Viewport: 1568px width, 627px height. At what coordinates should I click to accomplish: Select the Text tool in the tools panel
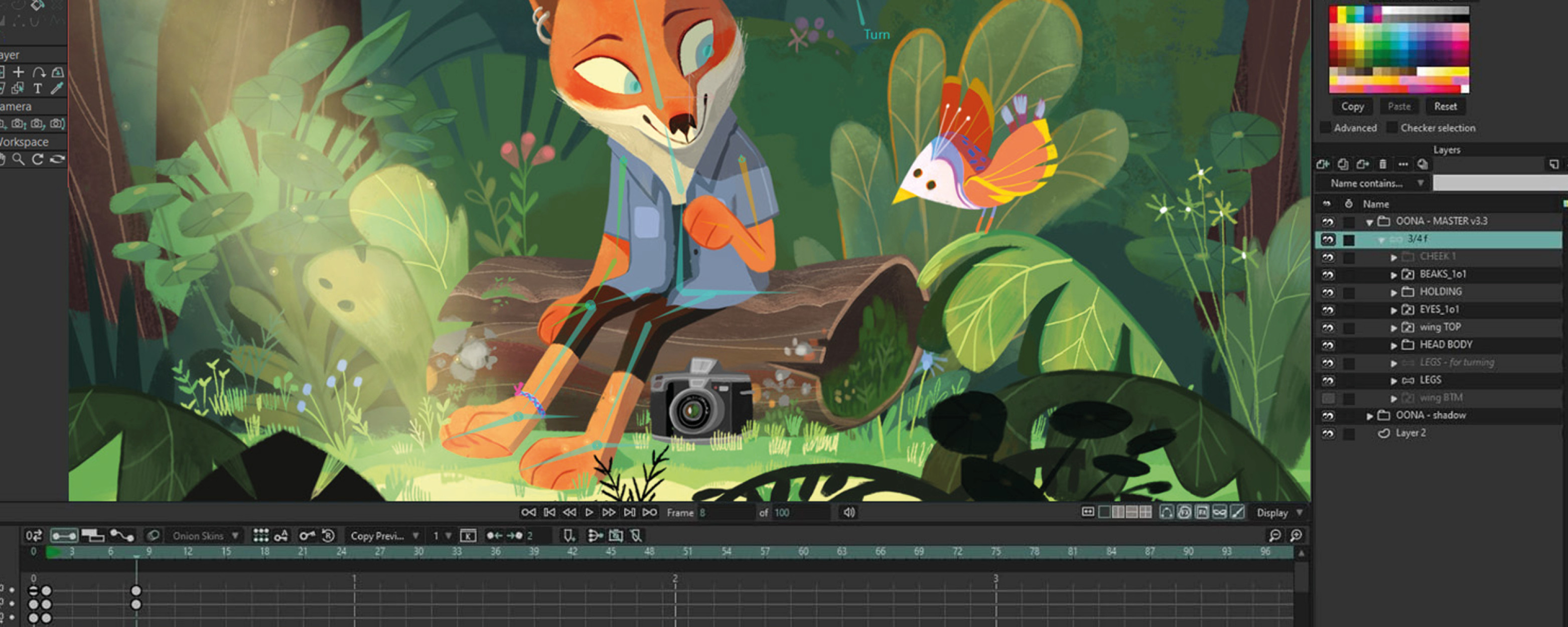tap(38, 89)
